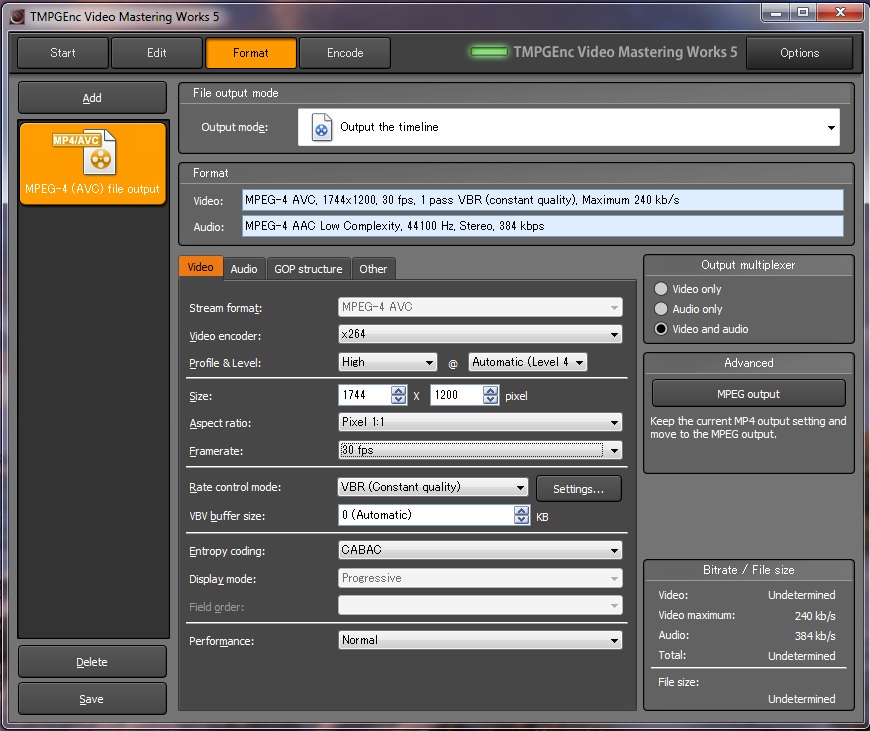Open the Performance Normal dropdown
The width and height of the screenshot is (870, 731).
480,640
